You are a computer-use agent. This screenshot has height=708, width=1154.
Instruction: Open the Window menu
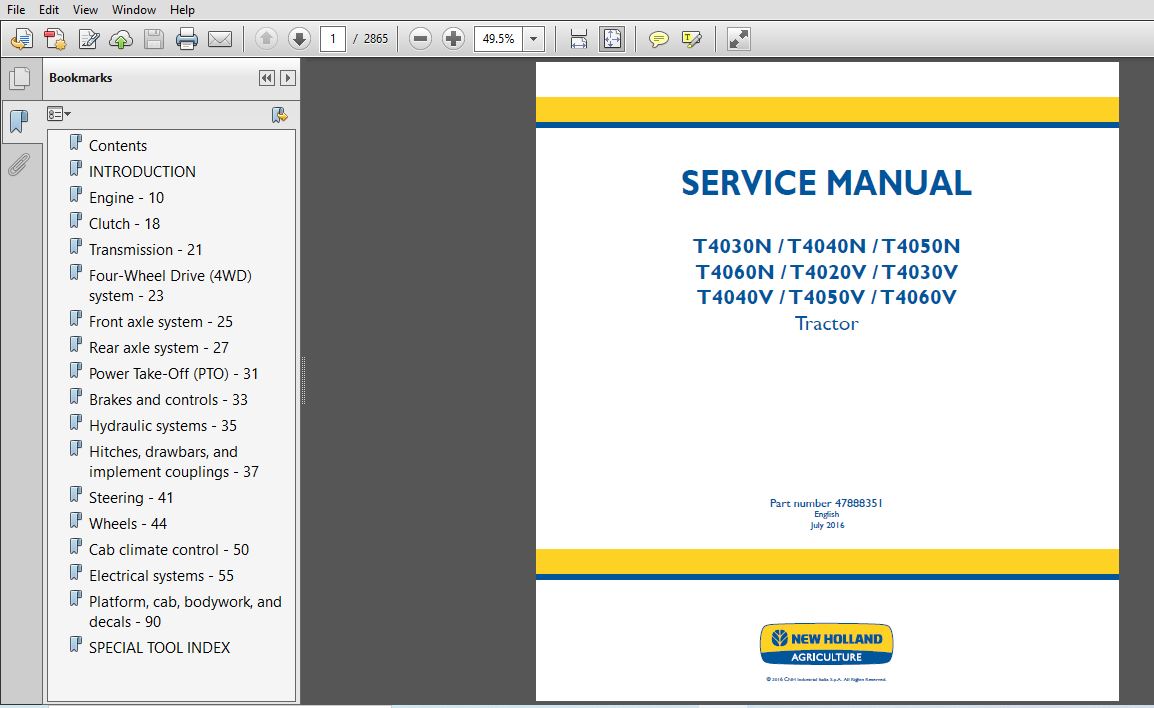coord(133,10)
